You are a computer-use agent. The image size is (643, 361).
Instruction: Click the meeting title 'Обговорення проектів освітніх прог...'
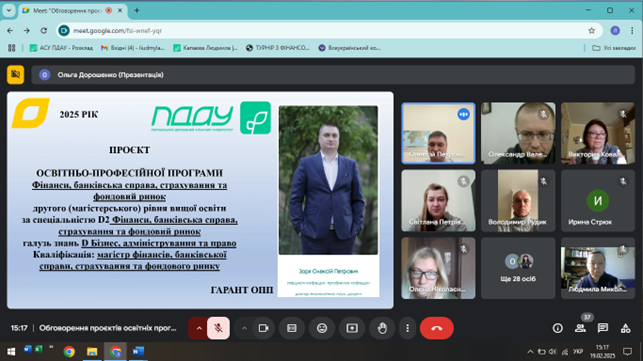click(x=107, y=328)
